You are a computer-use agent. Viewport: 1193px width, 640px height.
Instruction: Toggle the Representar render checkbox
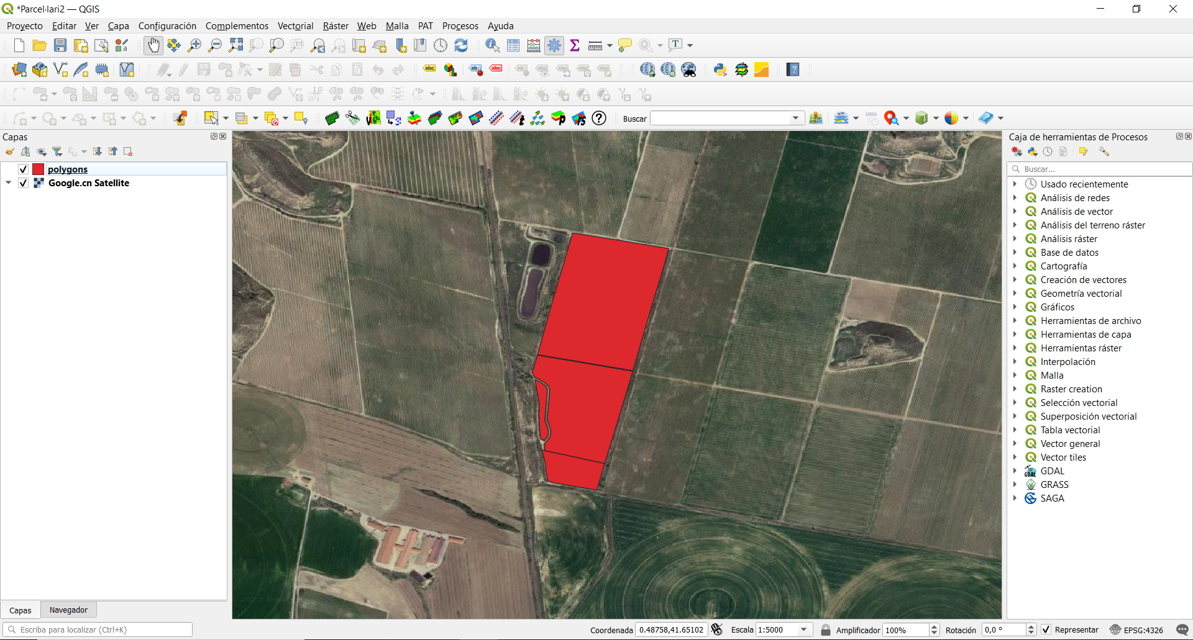pyautogui.click(x=1046, y=630)
